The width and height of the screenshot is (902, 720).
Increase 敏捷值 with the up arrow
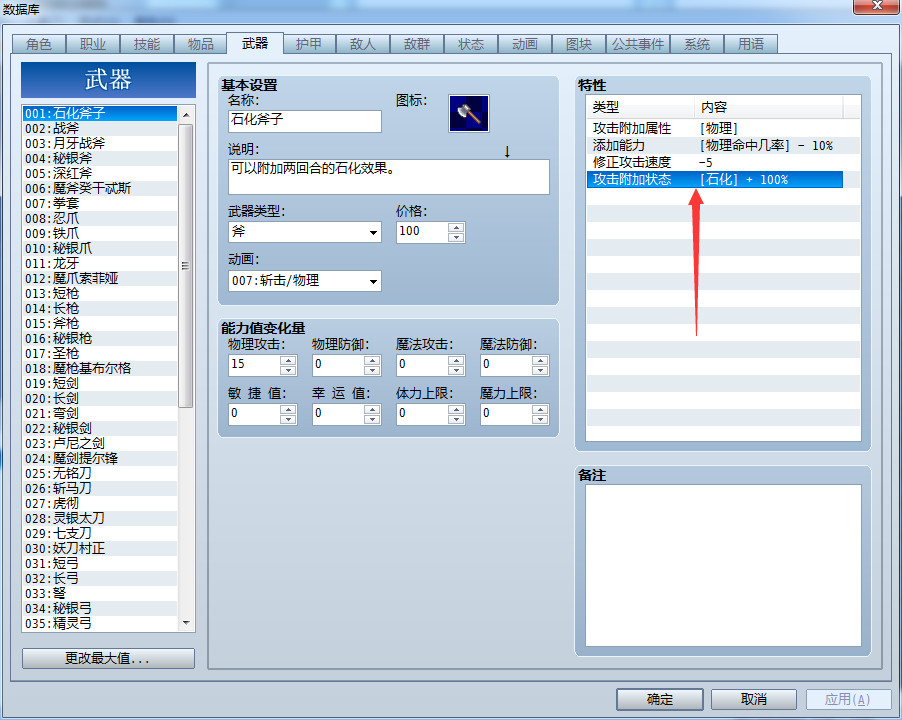(x=288, y=409)
